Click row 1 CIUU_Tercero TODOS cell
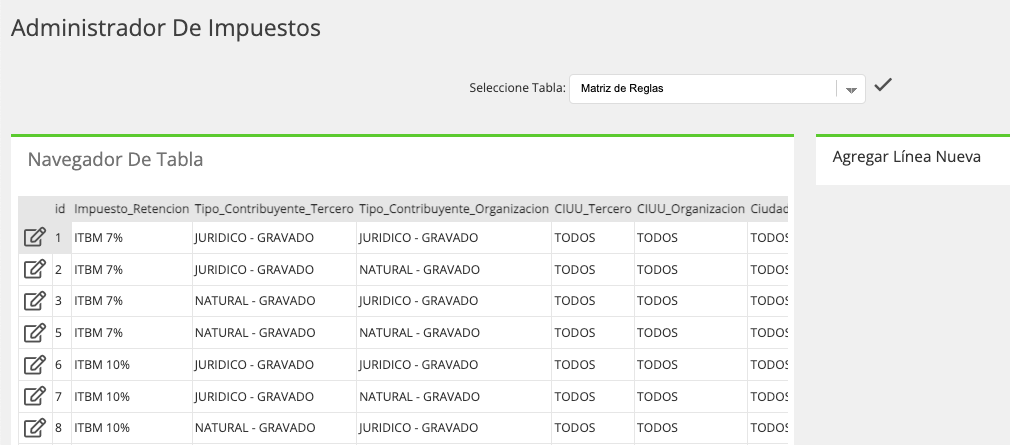 click(x=593, y=238)
